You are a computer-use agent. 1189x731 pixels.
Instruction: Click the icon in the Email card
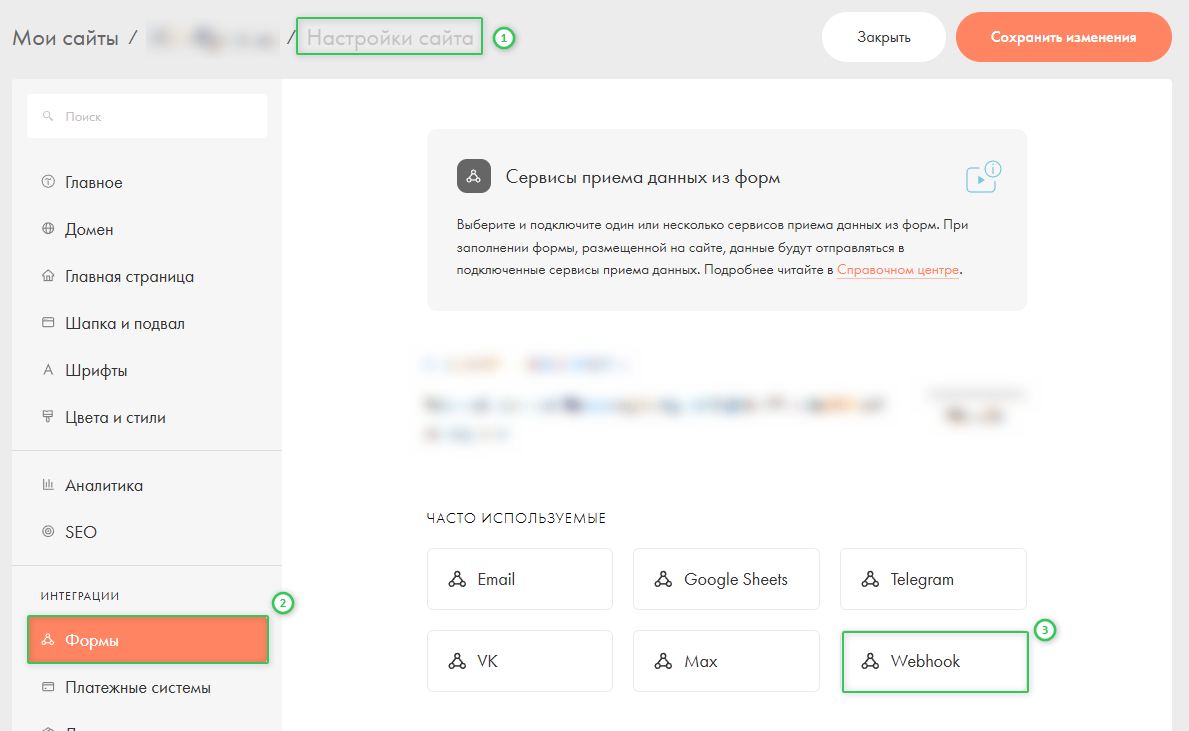coord(457,579)
